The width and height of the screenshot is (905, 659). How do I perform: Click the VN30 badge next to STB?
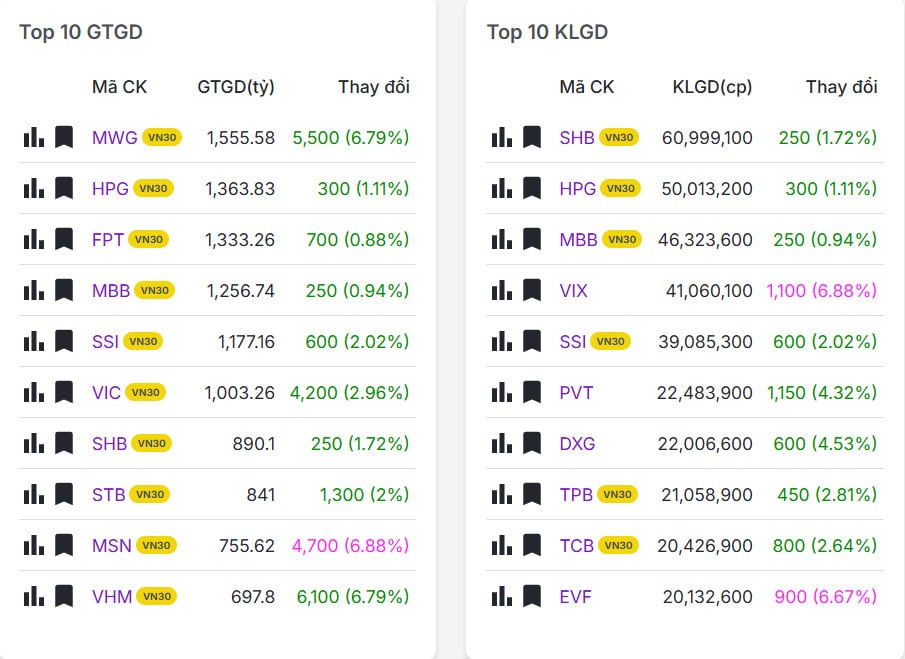pyautogui.click(x=149, y=494)
